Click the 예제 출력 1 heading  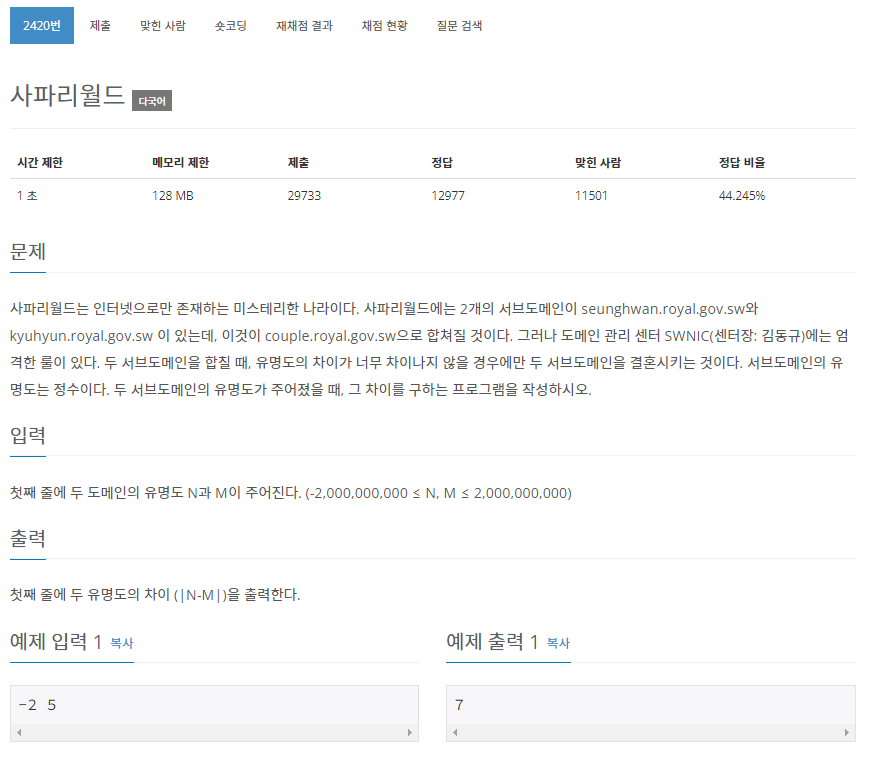click(x=492, y=642)
